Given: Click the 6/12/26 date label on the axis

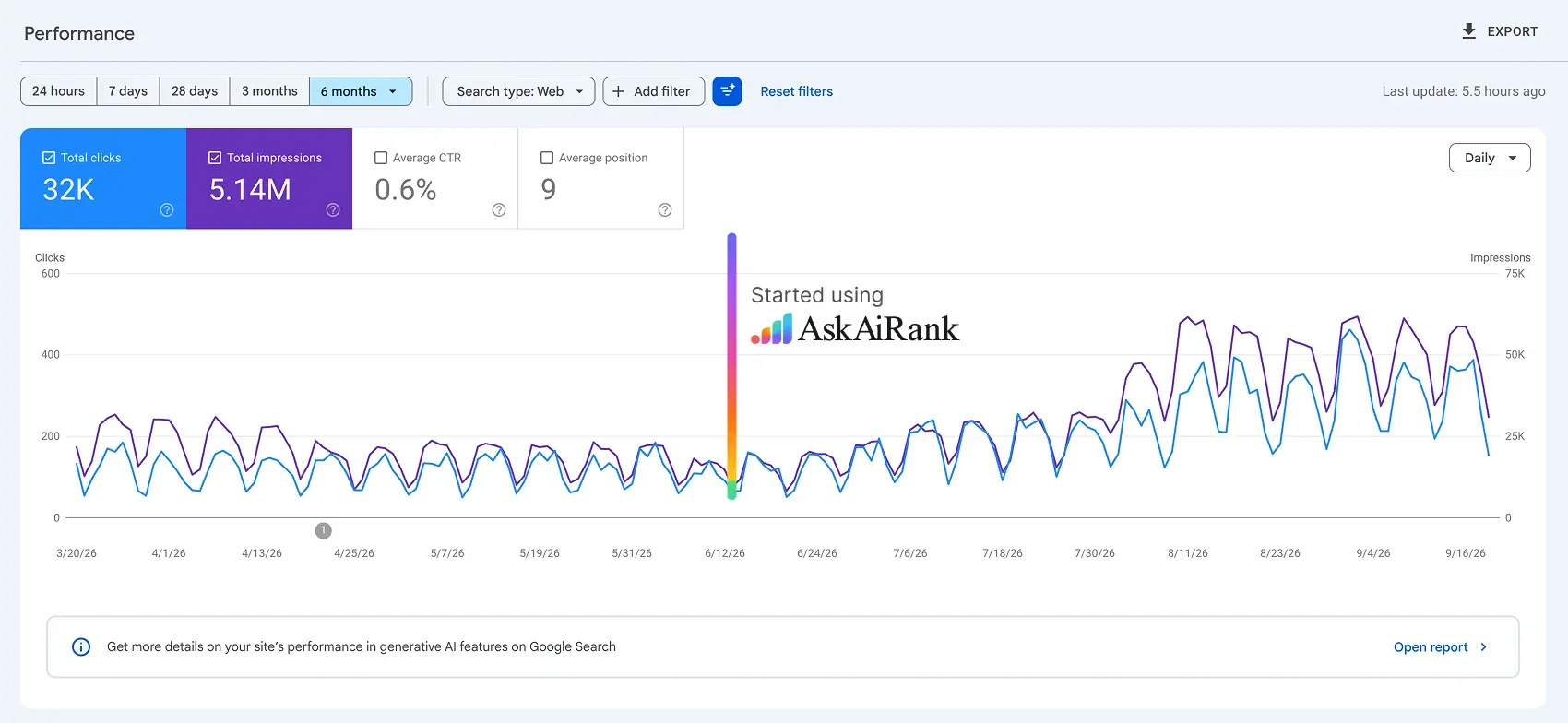Looking at the screenshot, I should pos(725,553).
